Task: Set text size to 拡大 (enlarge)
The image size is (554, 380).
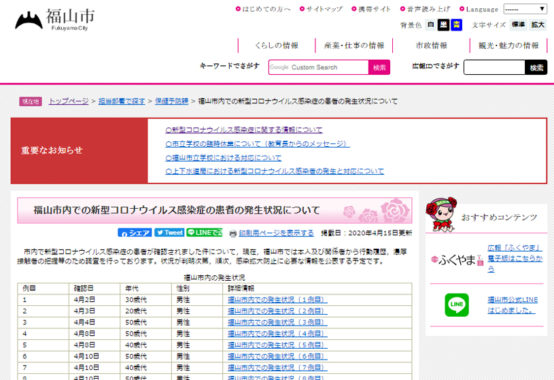Action: pyautogui.click(x=537, y=25)
